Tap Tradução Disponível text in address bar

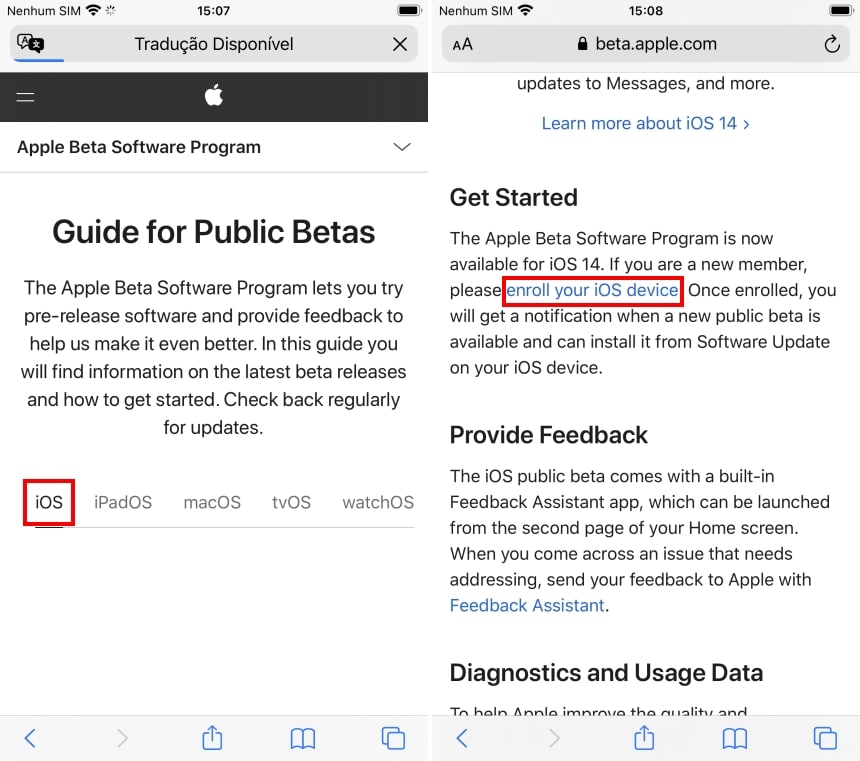[214, 44]
